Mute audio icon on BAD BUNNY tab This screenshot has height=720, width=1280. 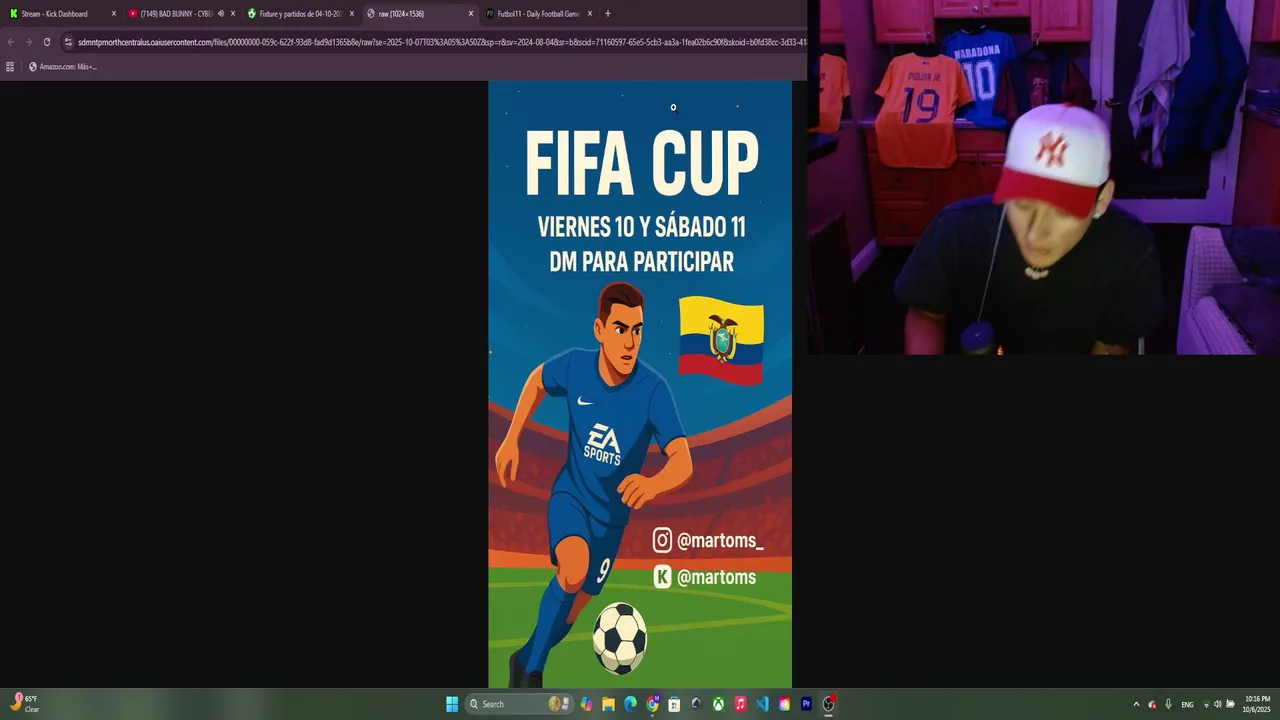220,14
